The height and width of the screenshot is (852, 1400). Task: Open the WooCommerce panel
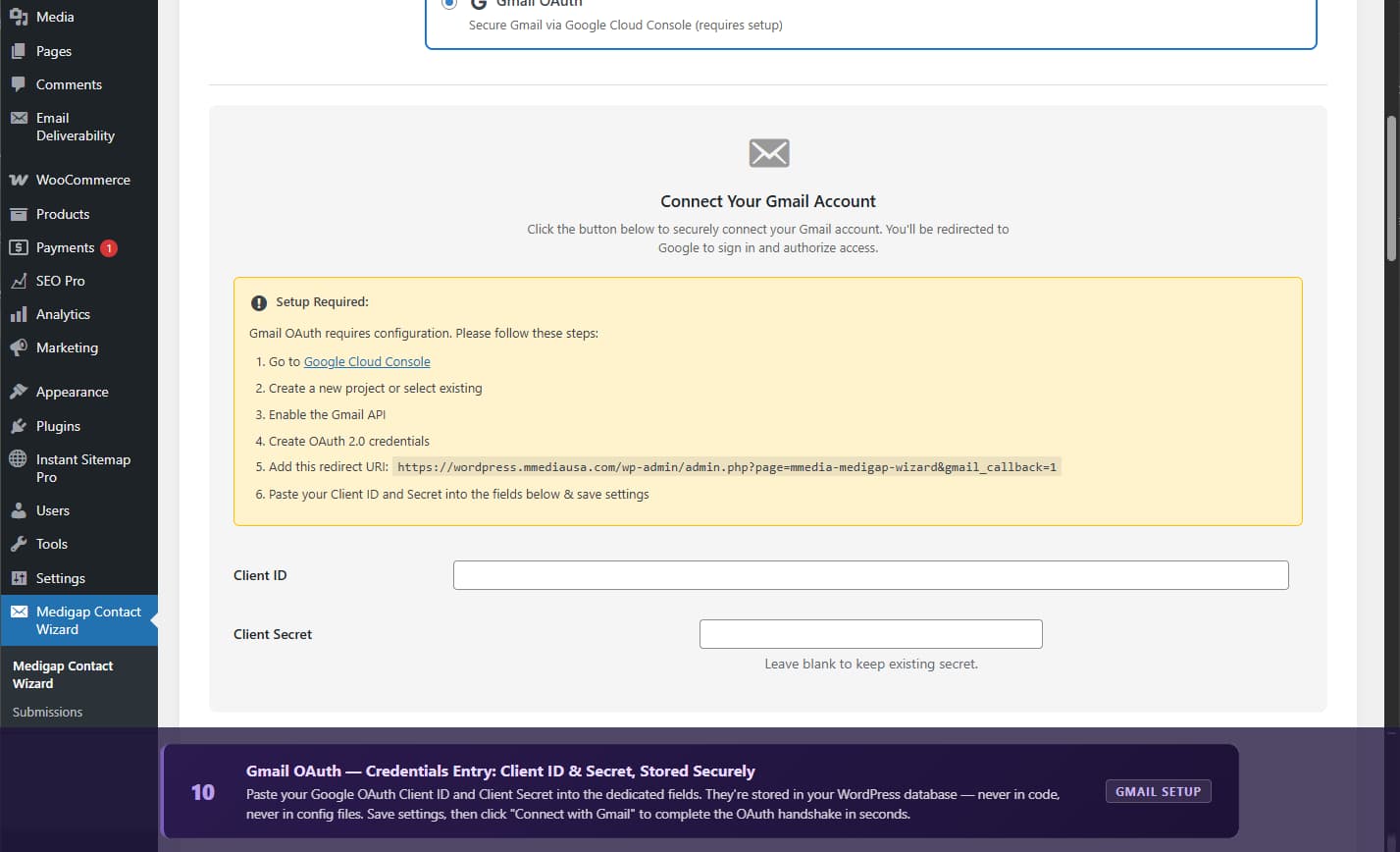coord(81,180)
